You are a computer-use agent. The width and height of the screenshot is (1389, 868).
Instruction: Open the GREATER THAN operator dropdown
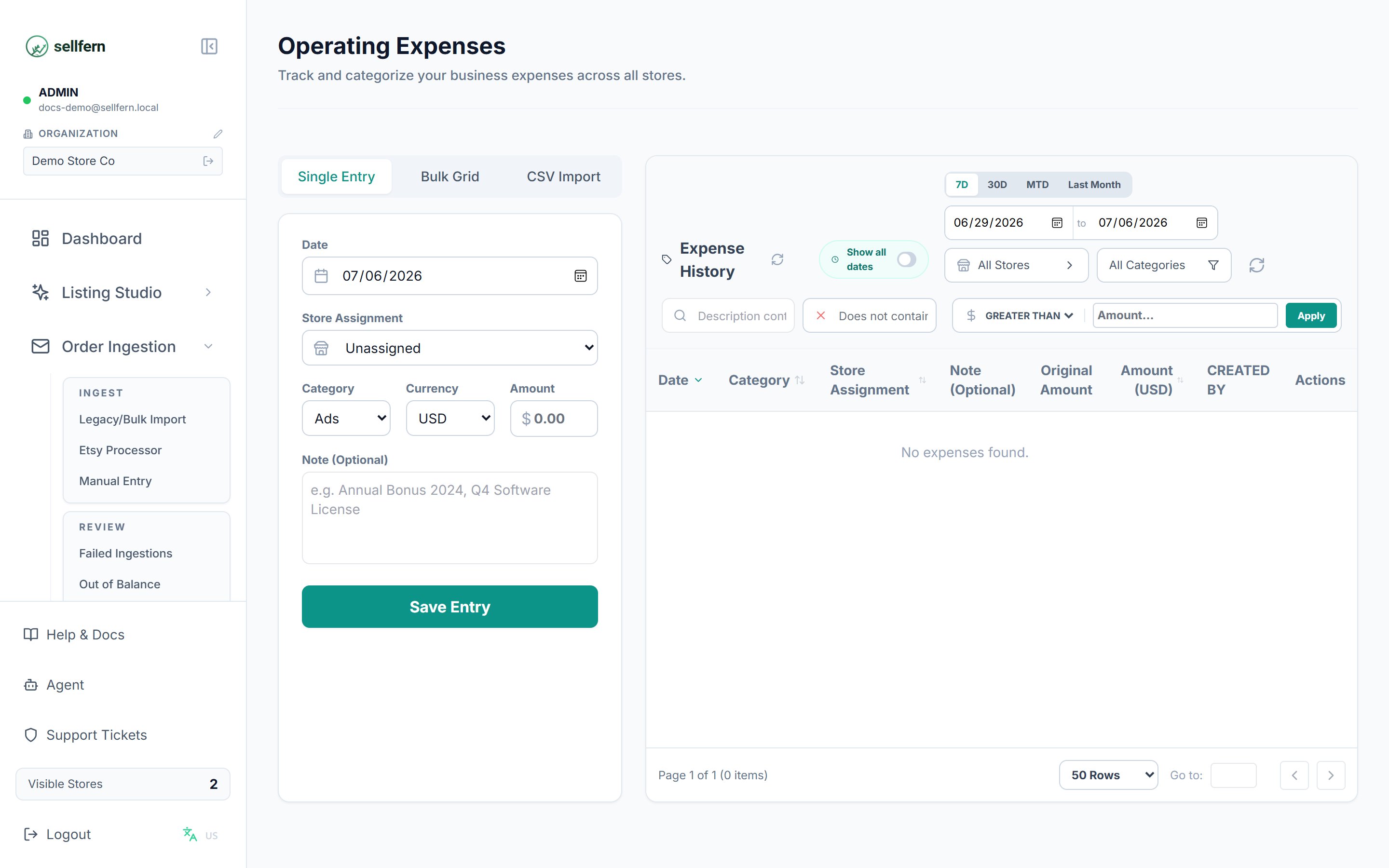[x=1029, y=316]
